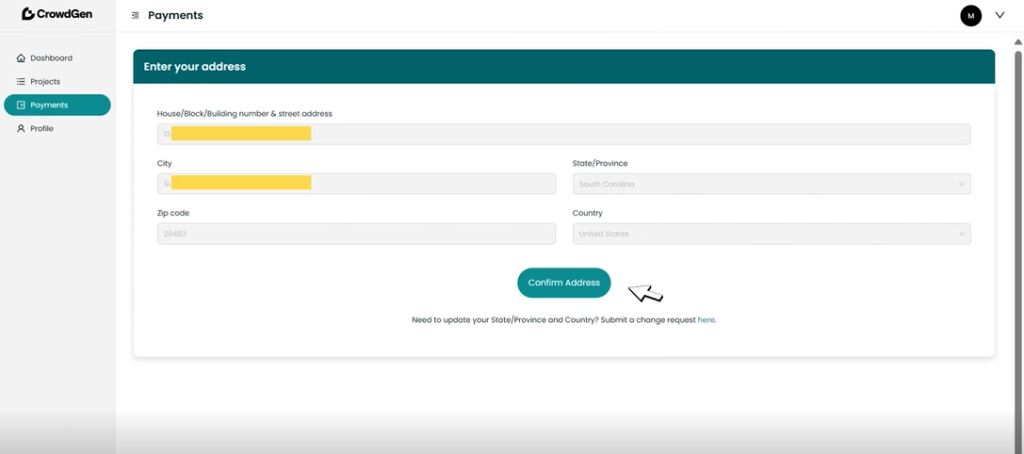The height and width of the screenshot is (454, 1024).
Task: Open the Country dropdown
Action: [x=771, y=234]
